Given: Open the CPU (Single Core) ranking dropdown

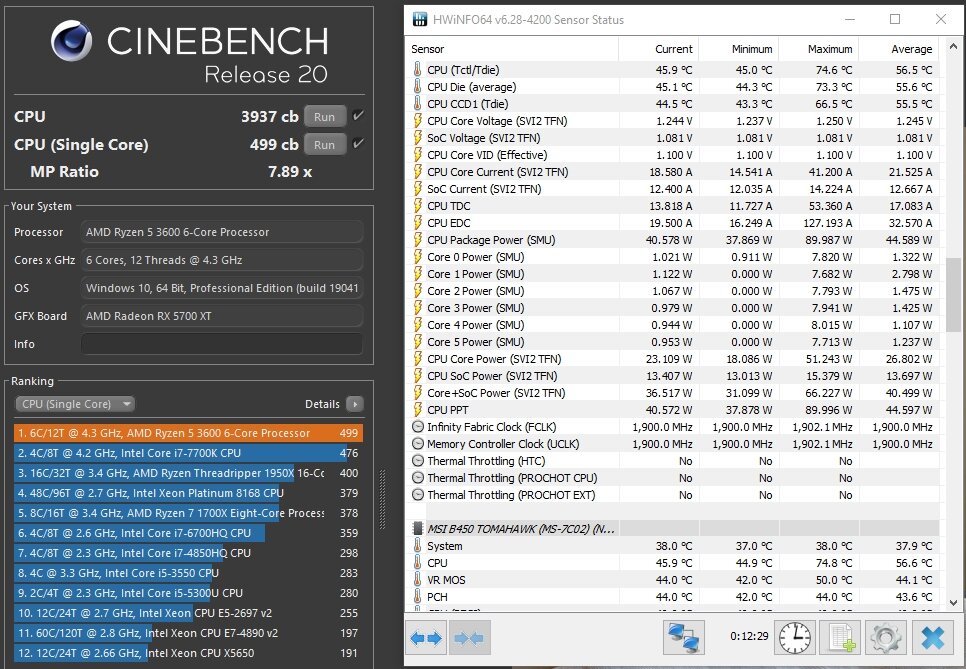Looking at the screenshot, I should tap(75, 404).
